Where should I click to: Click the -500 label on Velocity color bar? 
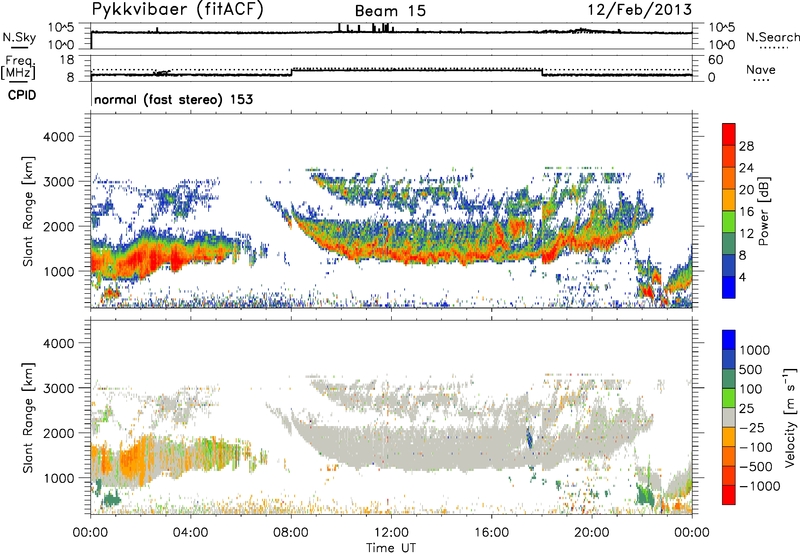[756, 466]
